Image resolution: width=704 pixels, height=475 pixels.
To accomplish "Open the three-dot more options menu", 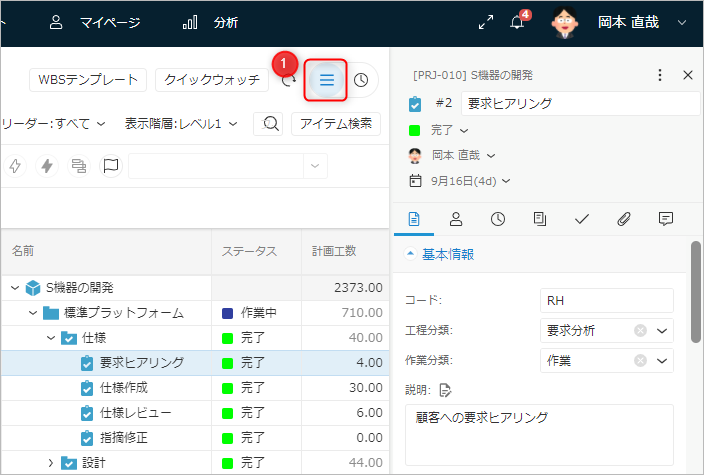I will (659, 75).
